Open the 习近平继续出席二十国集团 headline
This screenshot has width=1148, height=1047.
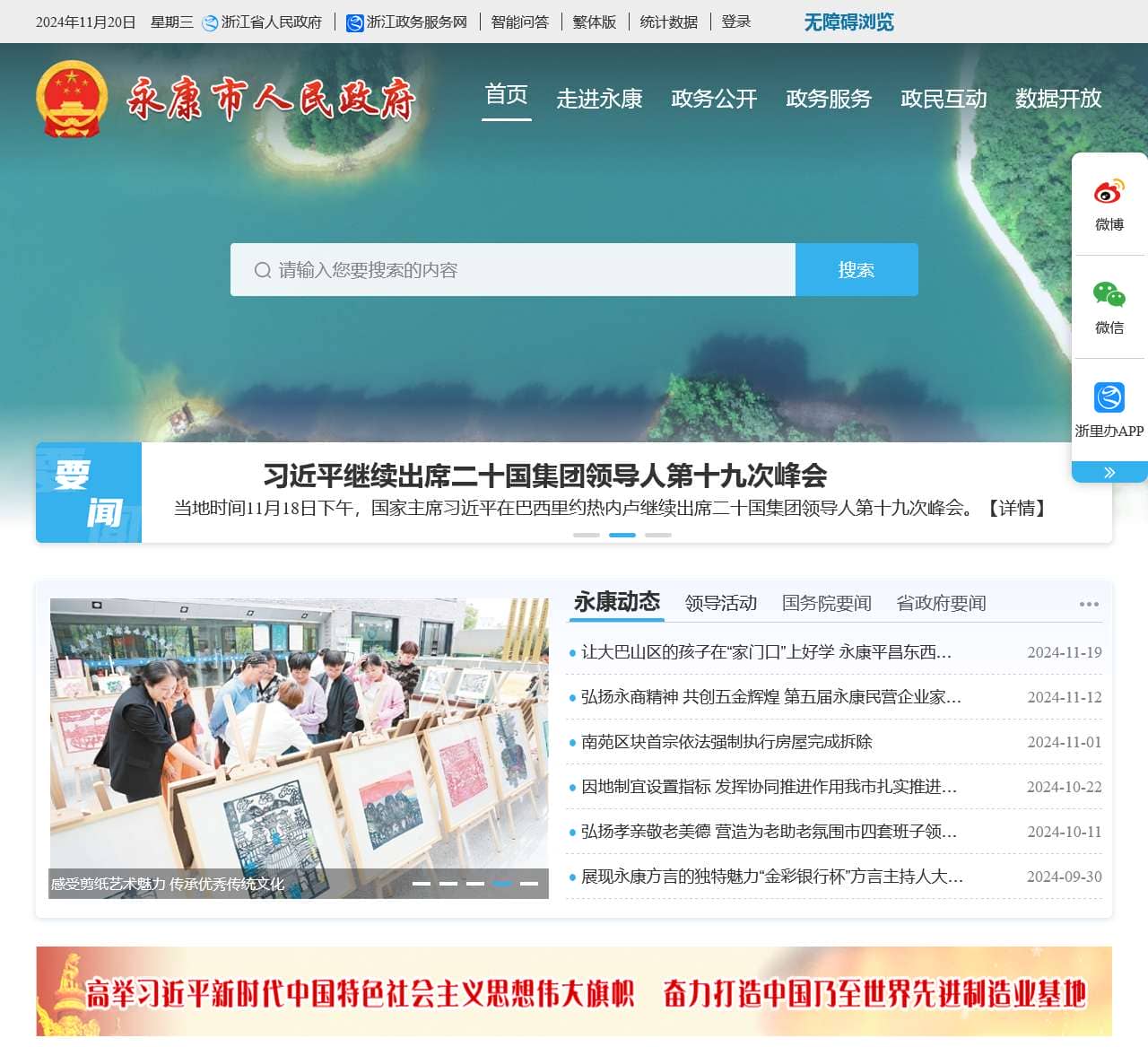pos(545,475)
